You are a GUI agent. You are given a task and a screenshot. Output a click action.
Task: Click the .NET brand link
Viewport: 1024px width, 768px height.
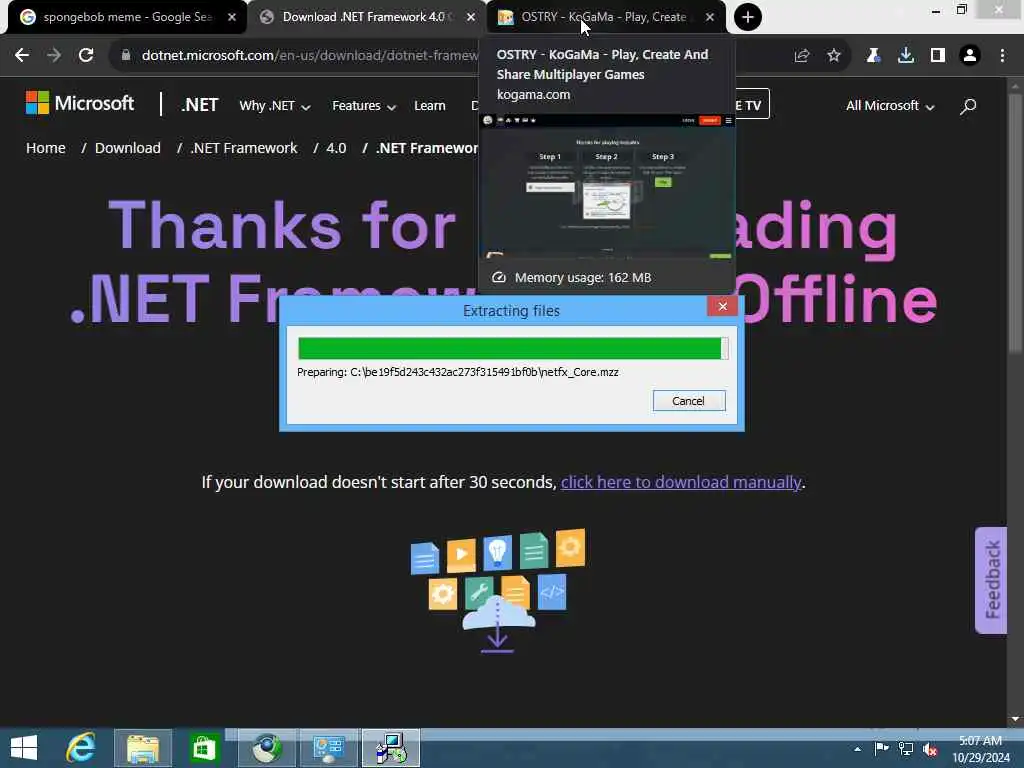click(199, 105)
